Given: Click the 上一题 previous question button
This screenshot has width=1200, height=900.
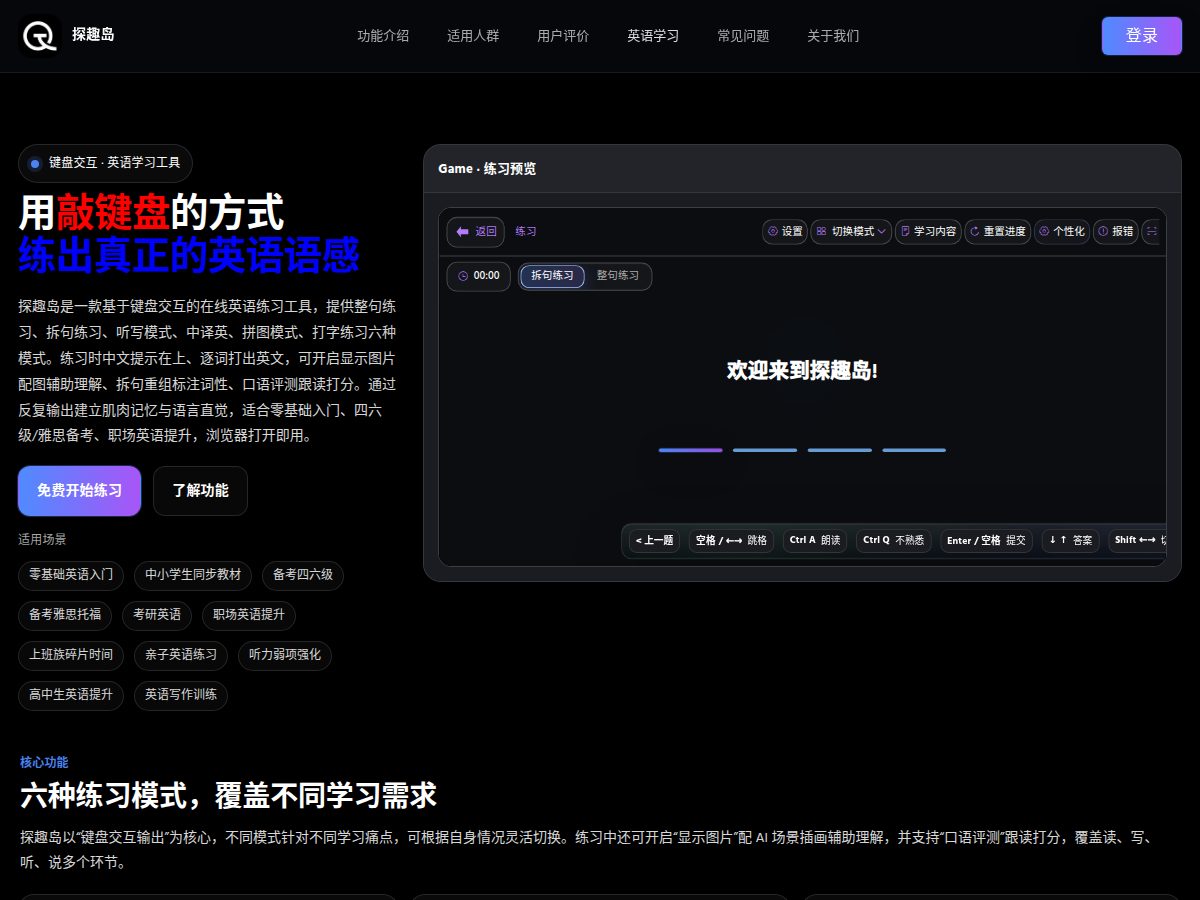Looking at the screenshot, I should click(x=654, y=540).
